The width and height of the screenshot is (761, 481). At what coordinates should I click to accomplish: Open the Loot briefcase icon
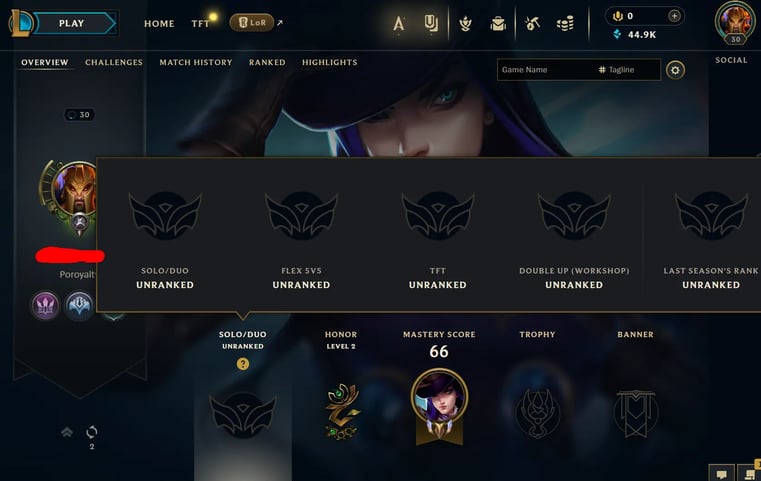(x=498, y=23)
